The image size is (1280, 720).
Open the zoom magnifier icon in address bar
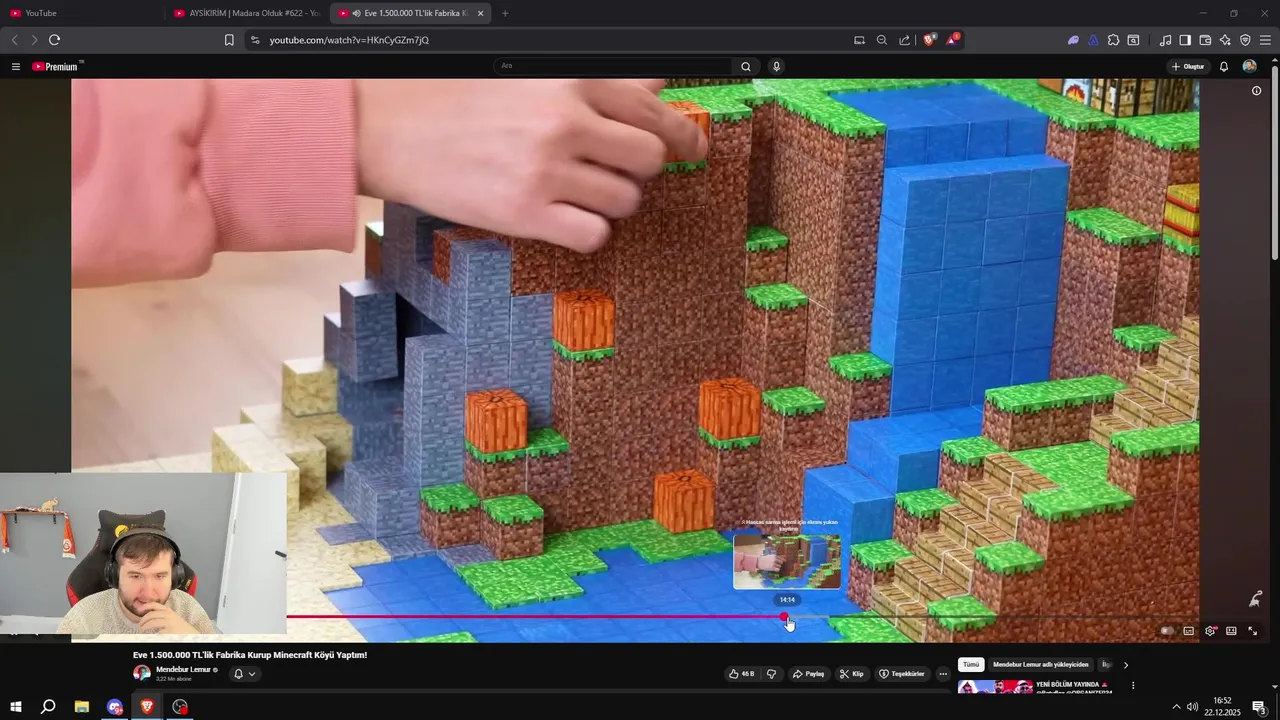(881, 40)
